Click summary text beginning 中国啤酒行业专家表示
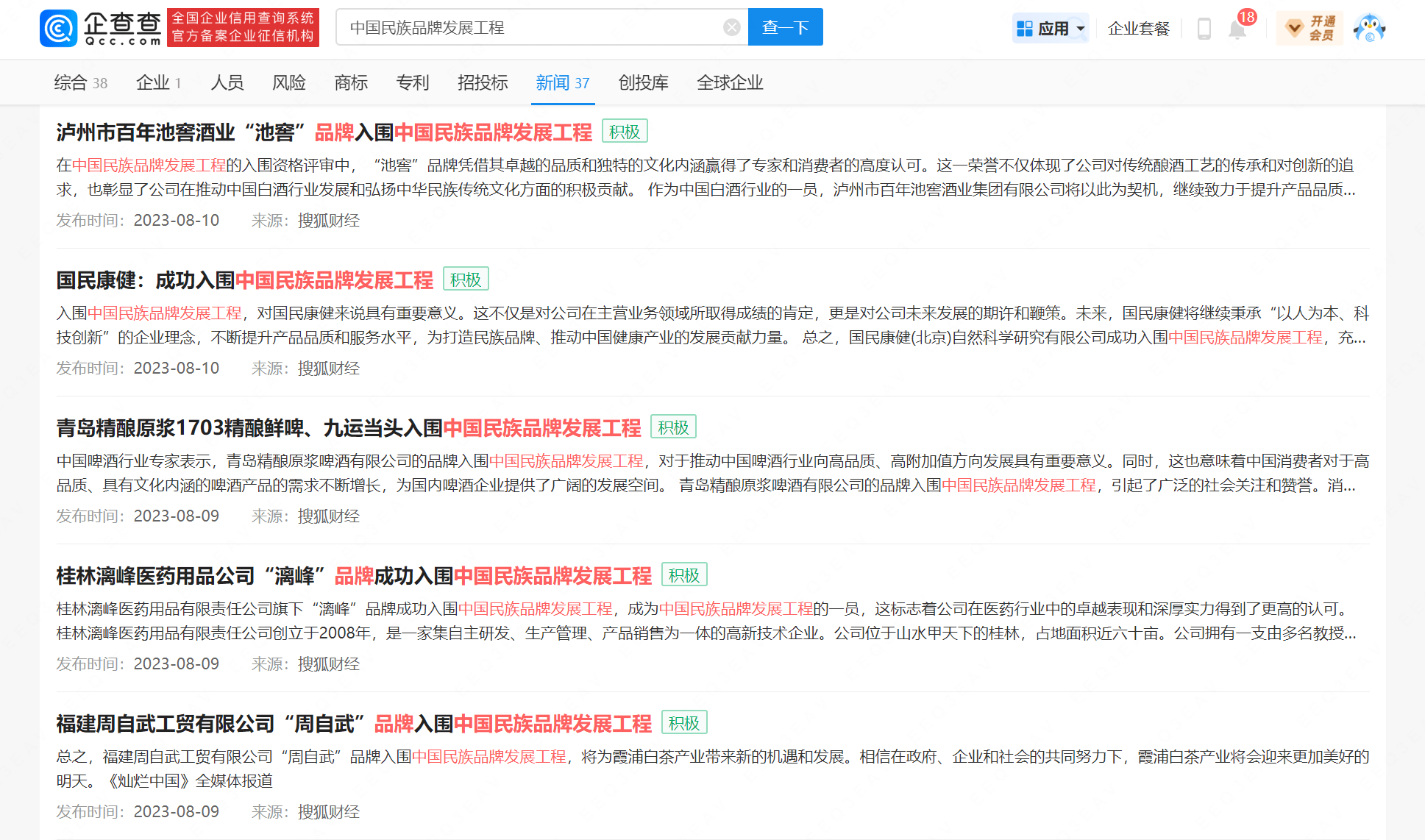 (712, 473)
